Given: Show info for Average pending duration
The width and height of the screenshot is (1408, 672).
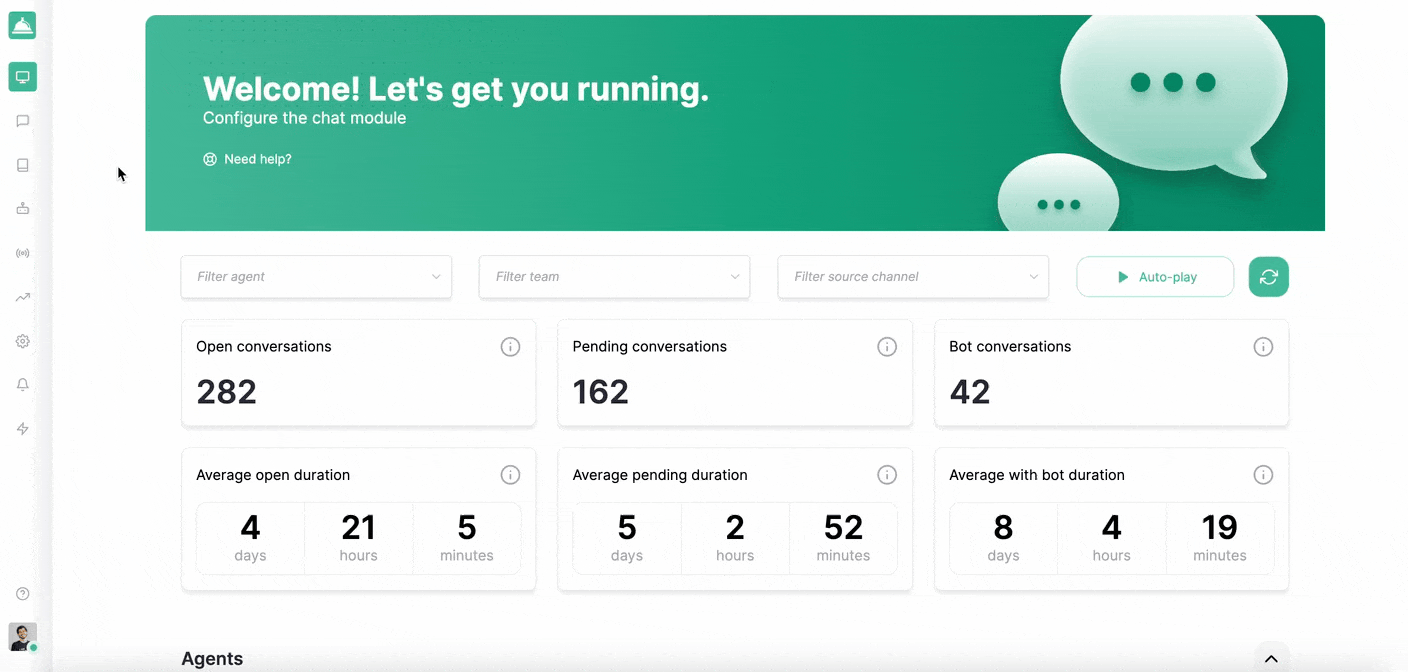Looking at the screenshot, I should [887, 475].
